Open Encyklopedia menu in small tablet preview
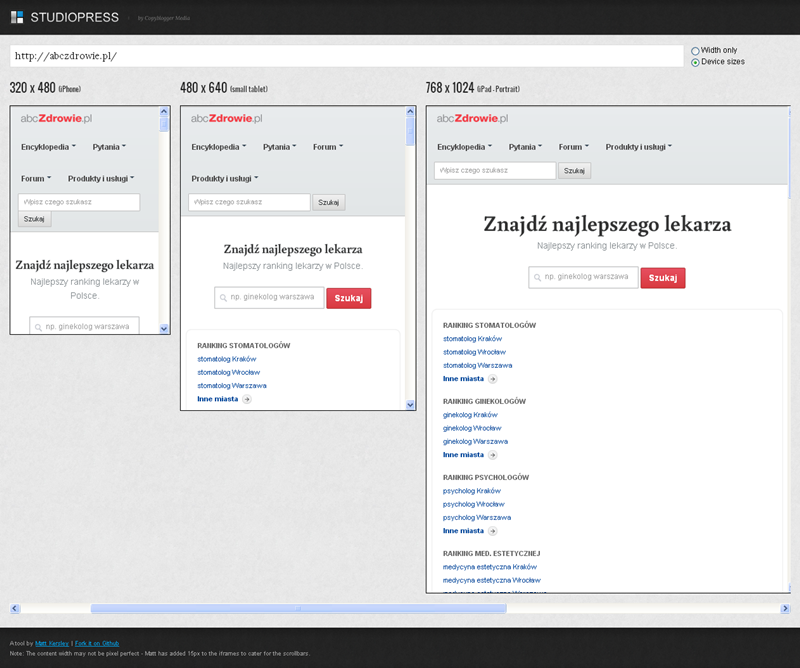 coord(218,147)
